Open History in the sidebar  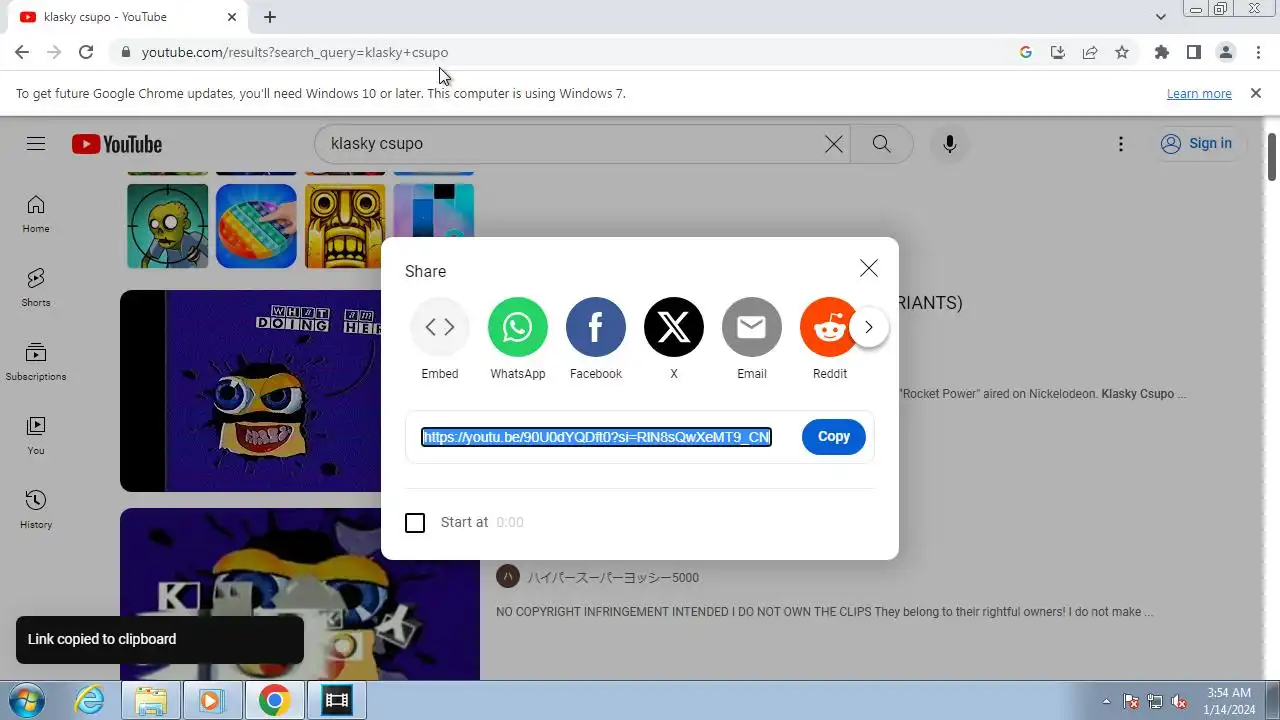[36, 510]
